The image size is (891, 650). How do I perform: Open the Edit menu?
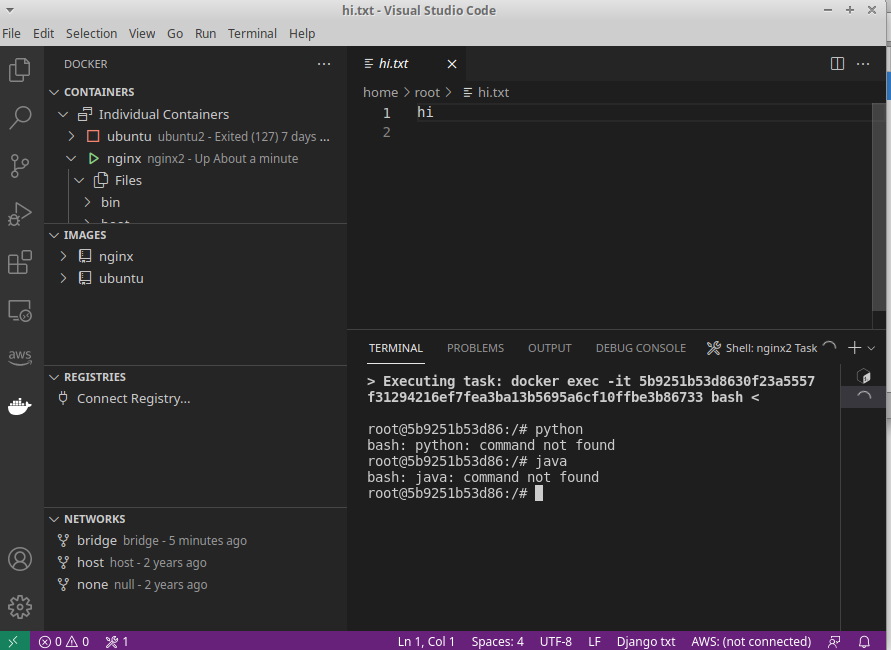click(43, 34)
